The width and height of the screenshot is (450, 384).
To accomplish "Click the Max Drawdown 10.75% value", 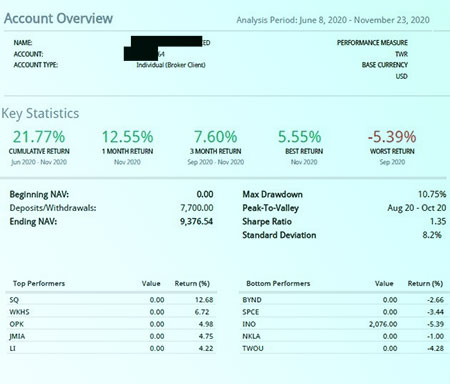I will 432,194.
